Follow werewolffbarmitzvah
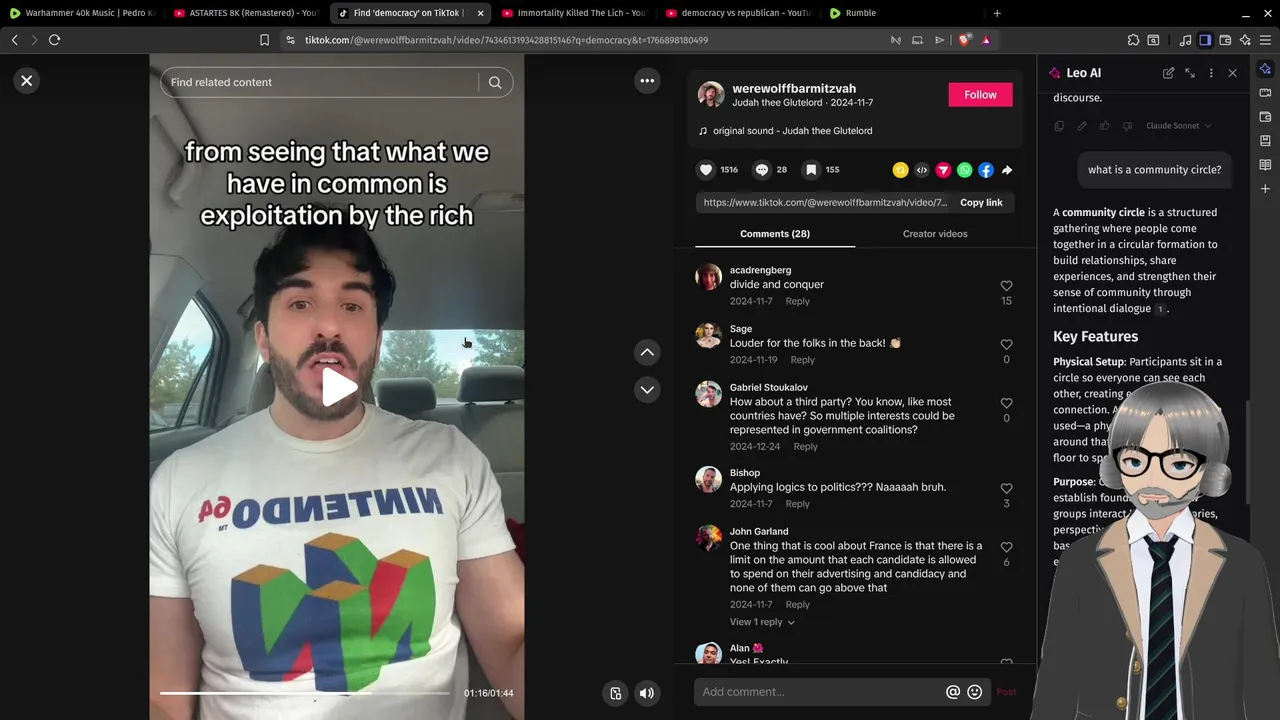1280x720 pixels. (980, 94)
